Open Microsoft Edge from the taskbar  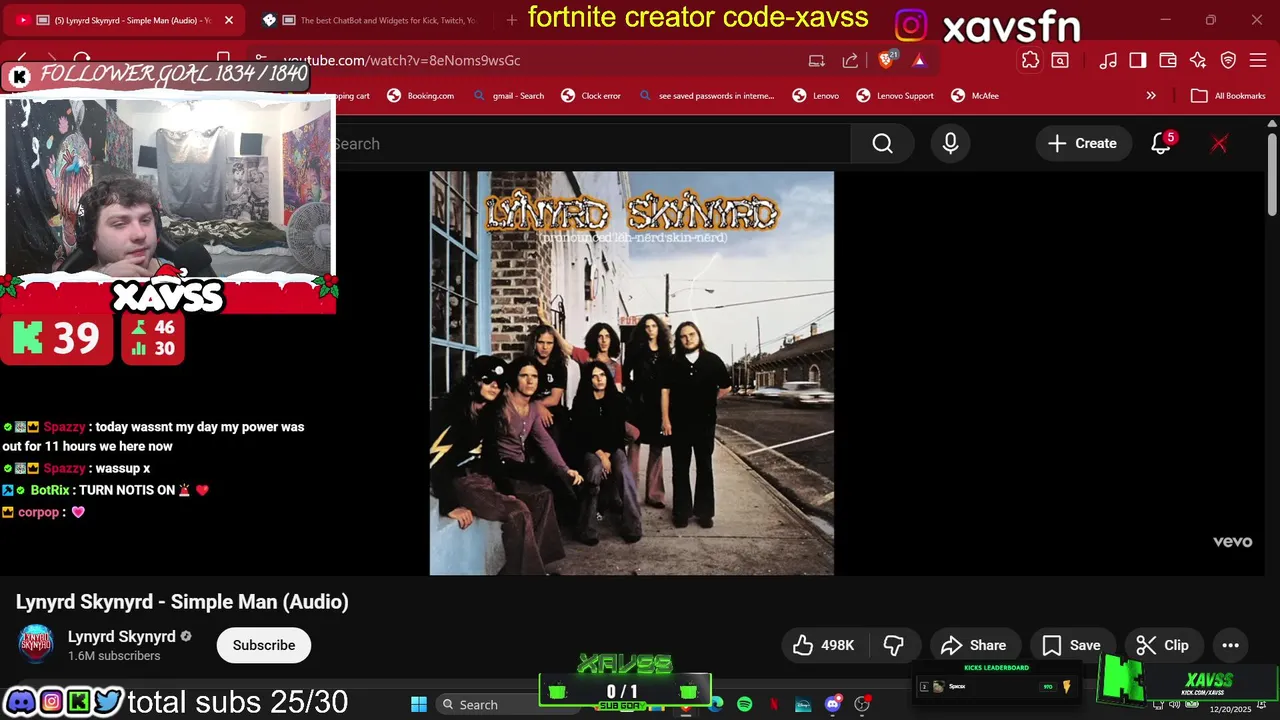[716, 704]
